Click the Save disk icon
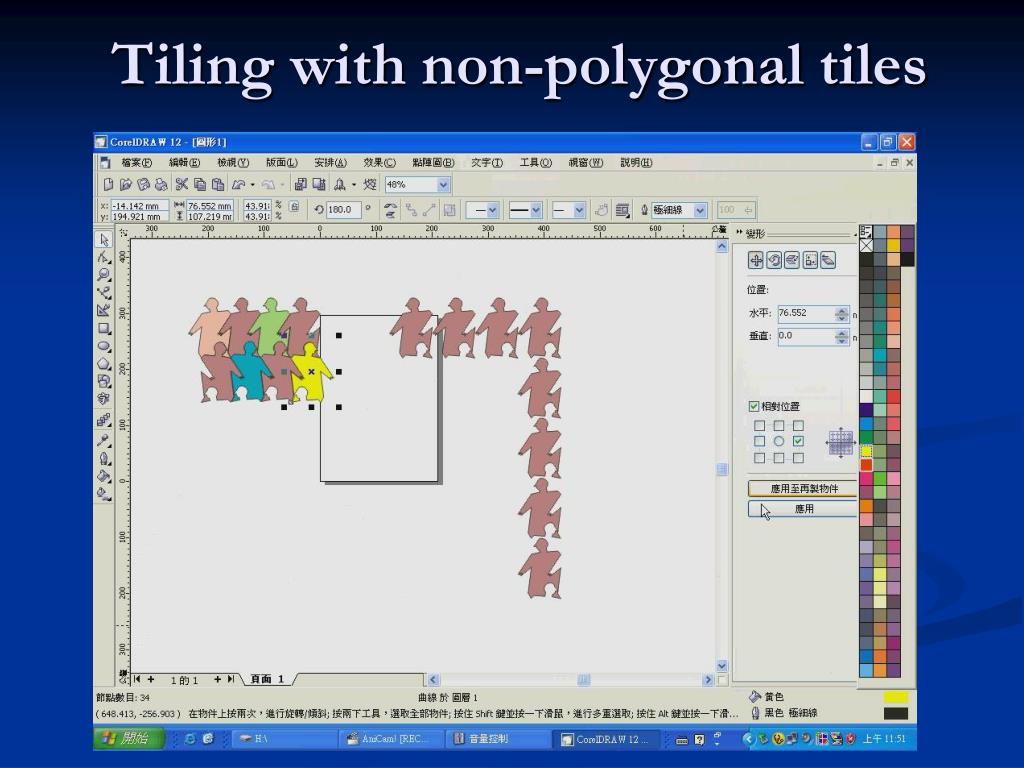Image resolution: width=1024 pixels, height=768 pixels. point(143,185)
